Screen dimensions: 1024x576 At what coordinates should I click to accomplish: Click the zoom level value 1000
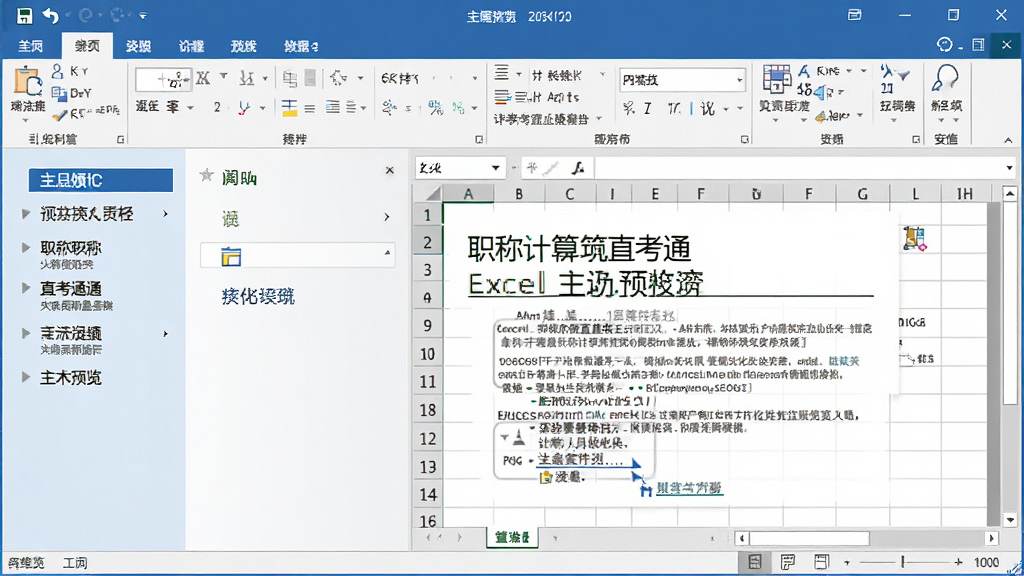click(986, 562)
